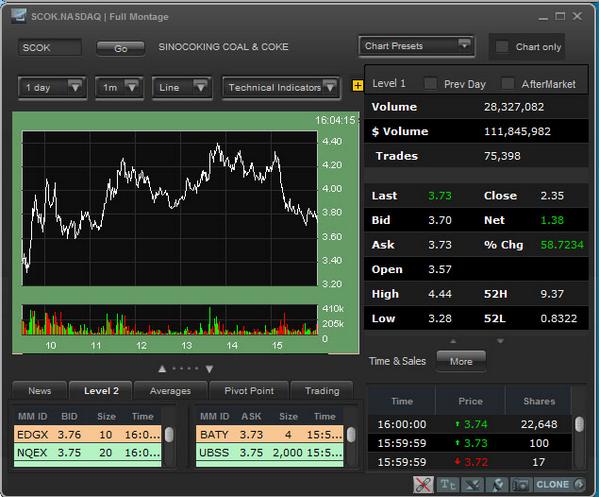Viewport: 599px width, 497px height.
Task: Select the BATY 3.73 ask row
Action: tap(269, 434)
